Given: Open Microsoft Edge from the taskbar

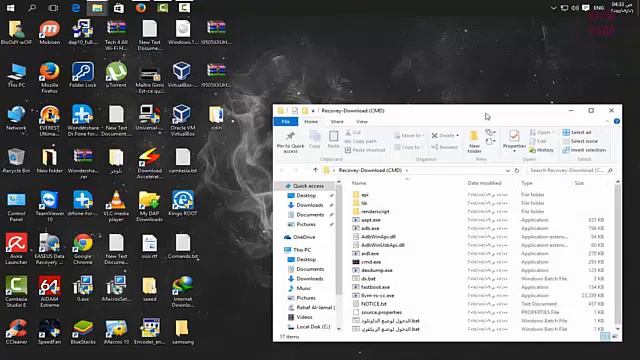Looking at the screenshot, I should [76, 8].
